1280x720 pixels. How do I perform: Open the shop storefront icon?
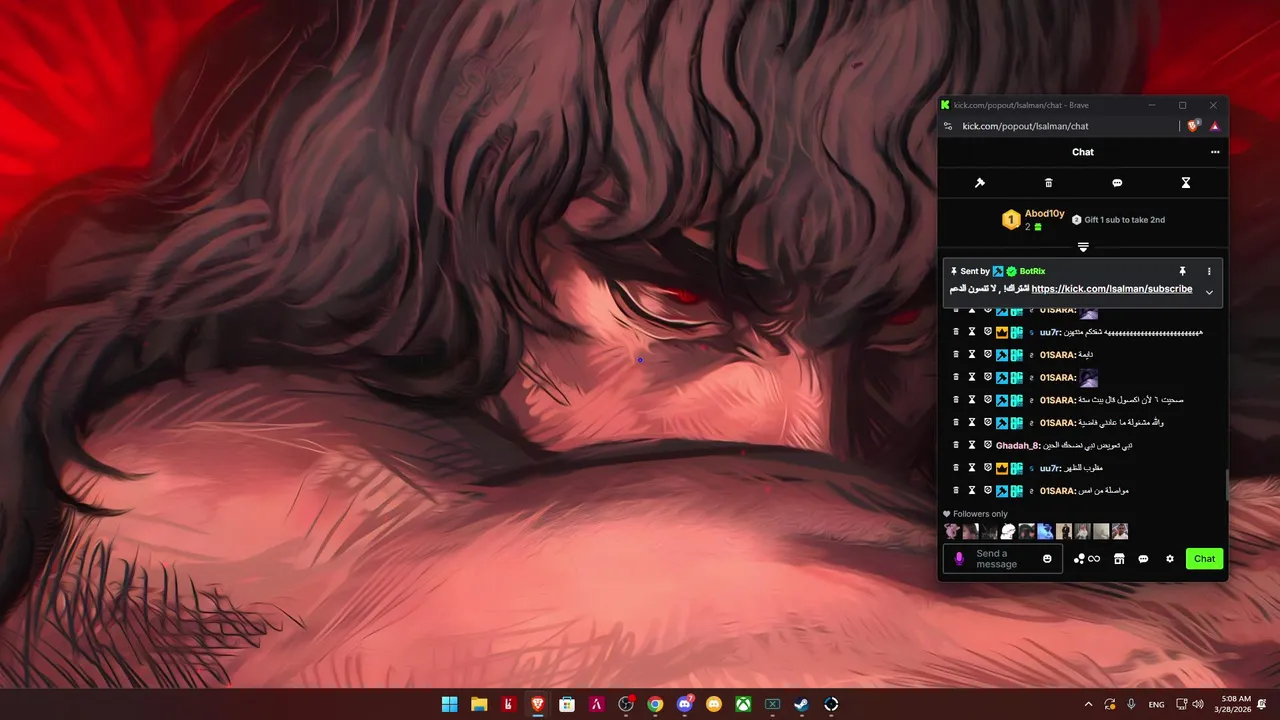(1120, 559)
